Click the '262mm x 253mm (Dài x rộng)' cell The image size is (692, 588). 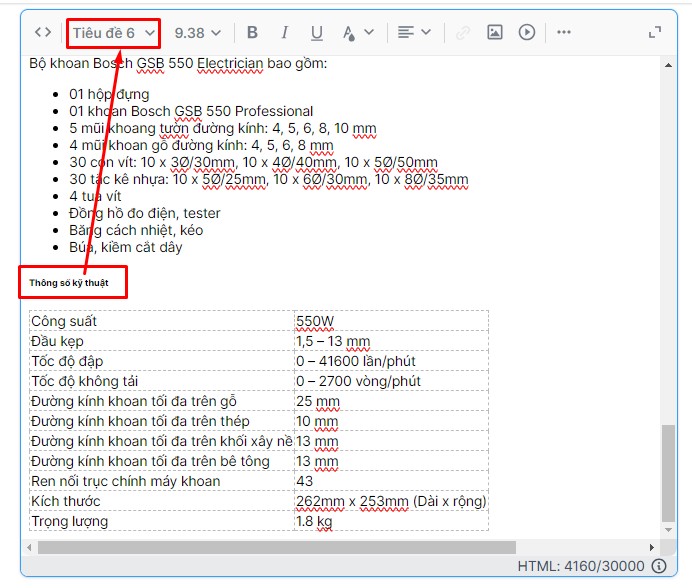click(x=391, y=501)
